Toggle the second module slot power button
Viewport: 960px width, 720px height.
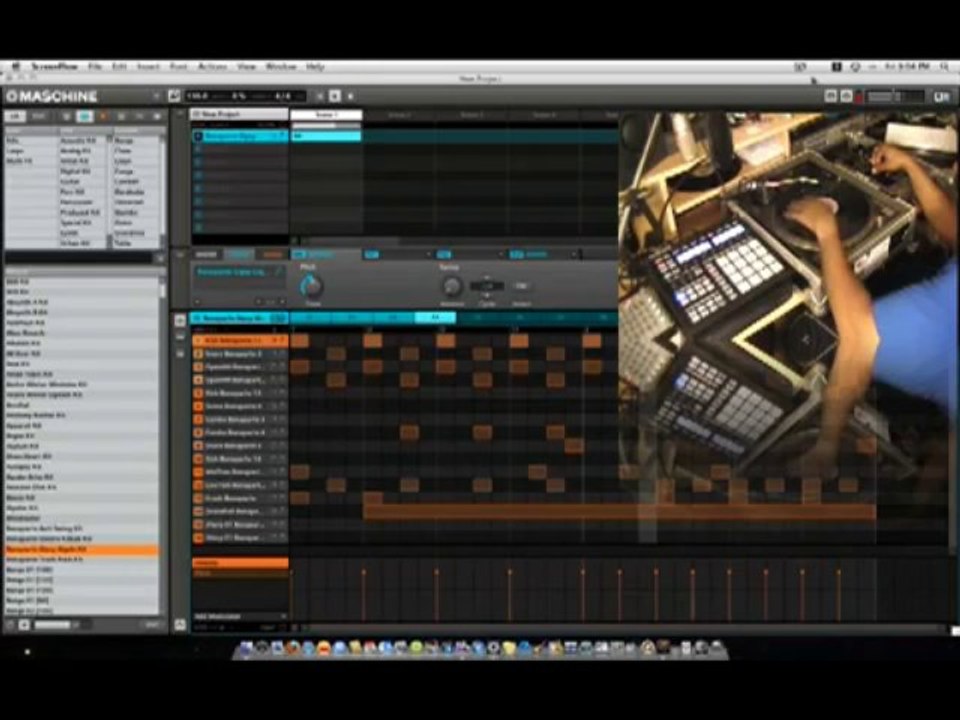pyautogui.click(x=372, y=254)
